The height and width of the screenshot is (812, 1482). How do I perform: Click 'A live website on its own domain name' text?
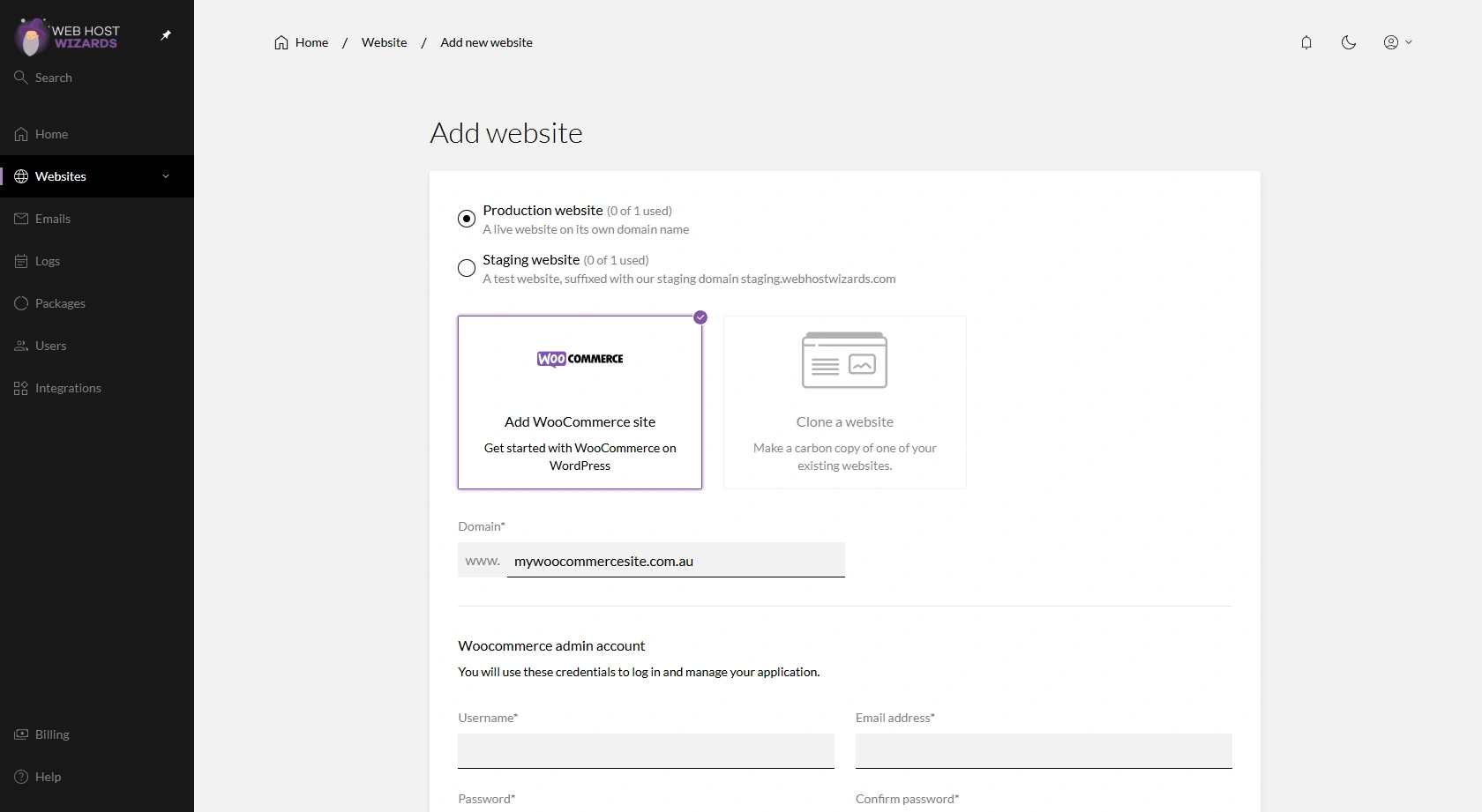tap(586, 229)
